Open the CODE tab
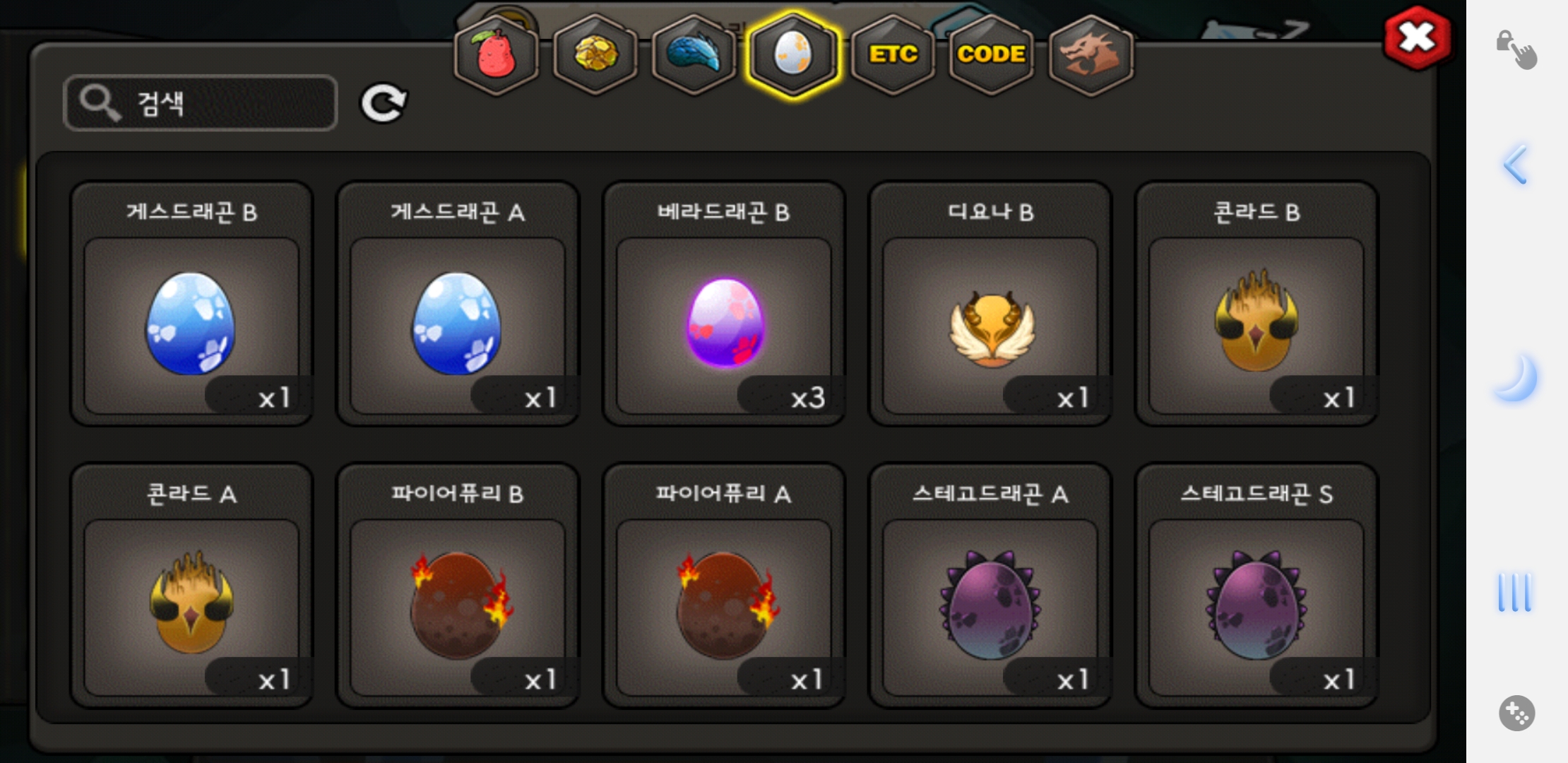 [992, 54]
